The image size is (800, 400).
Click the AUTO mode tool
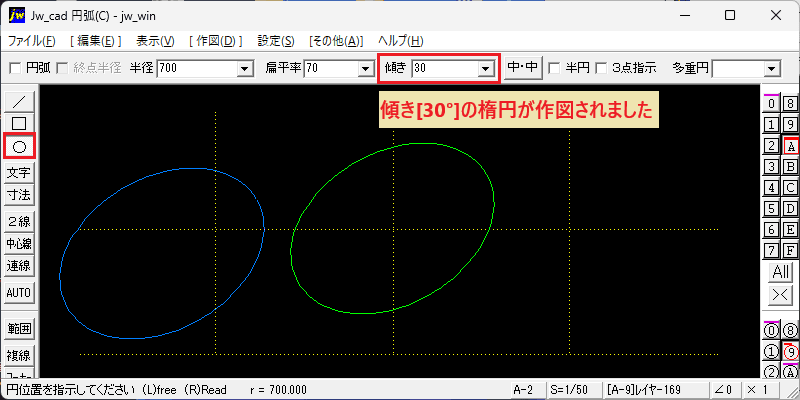pyautogui.click(x=19, y=293)
